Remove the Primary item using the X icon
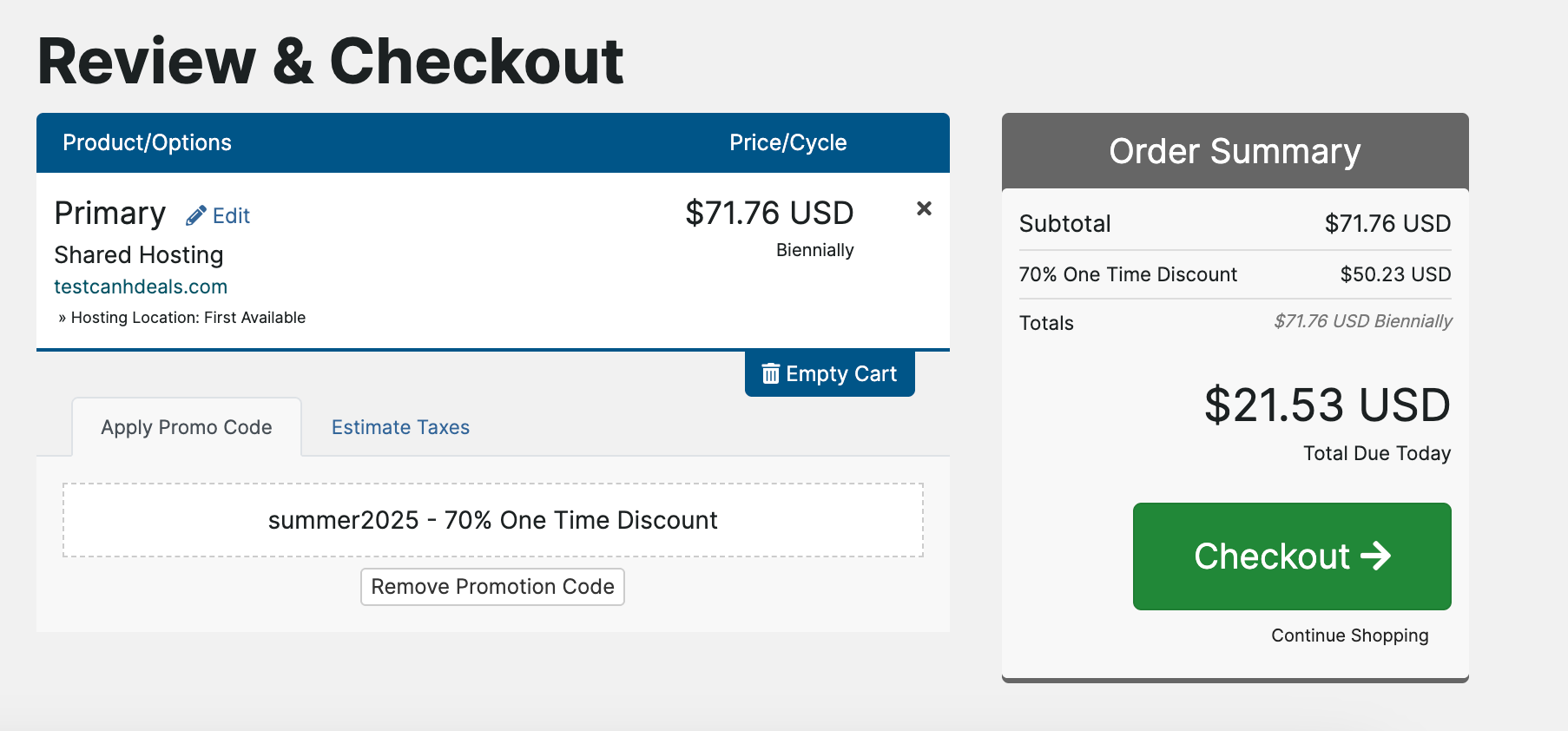This screenshot has height=731, width=1568. [x=924, y=208]
